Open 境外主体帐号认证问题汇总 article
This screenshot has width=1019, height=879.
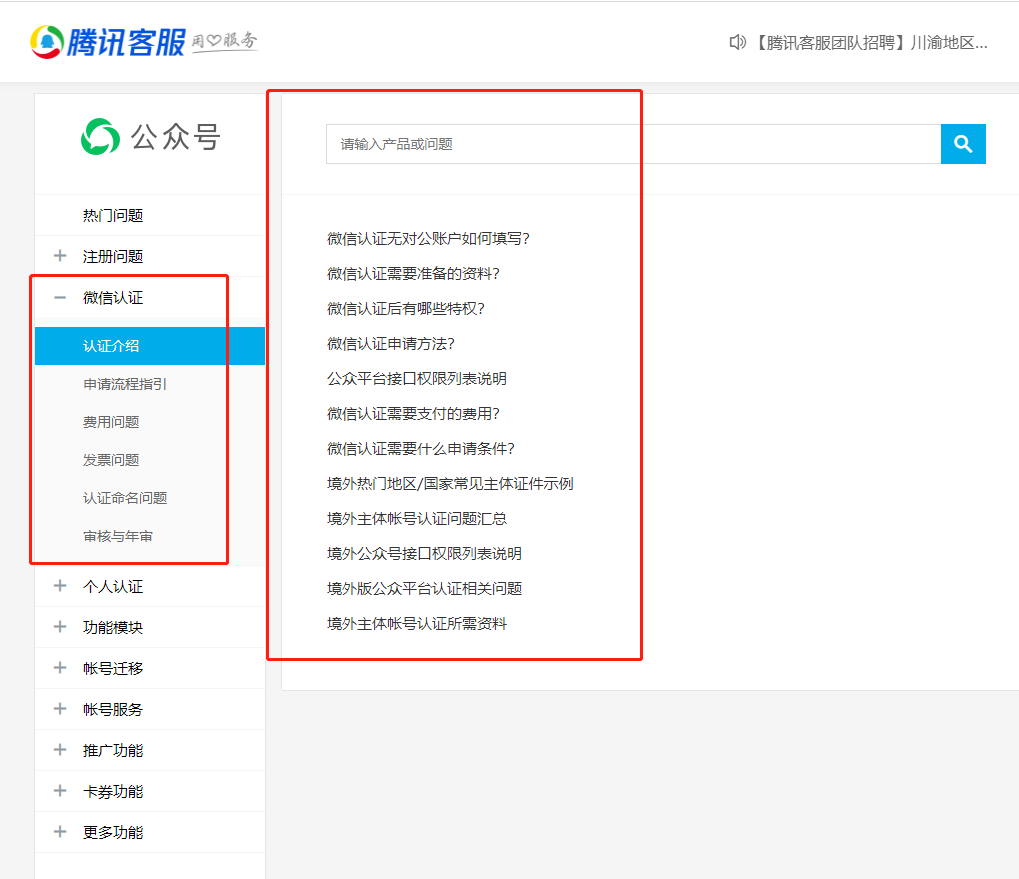tap(417, 519)
